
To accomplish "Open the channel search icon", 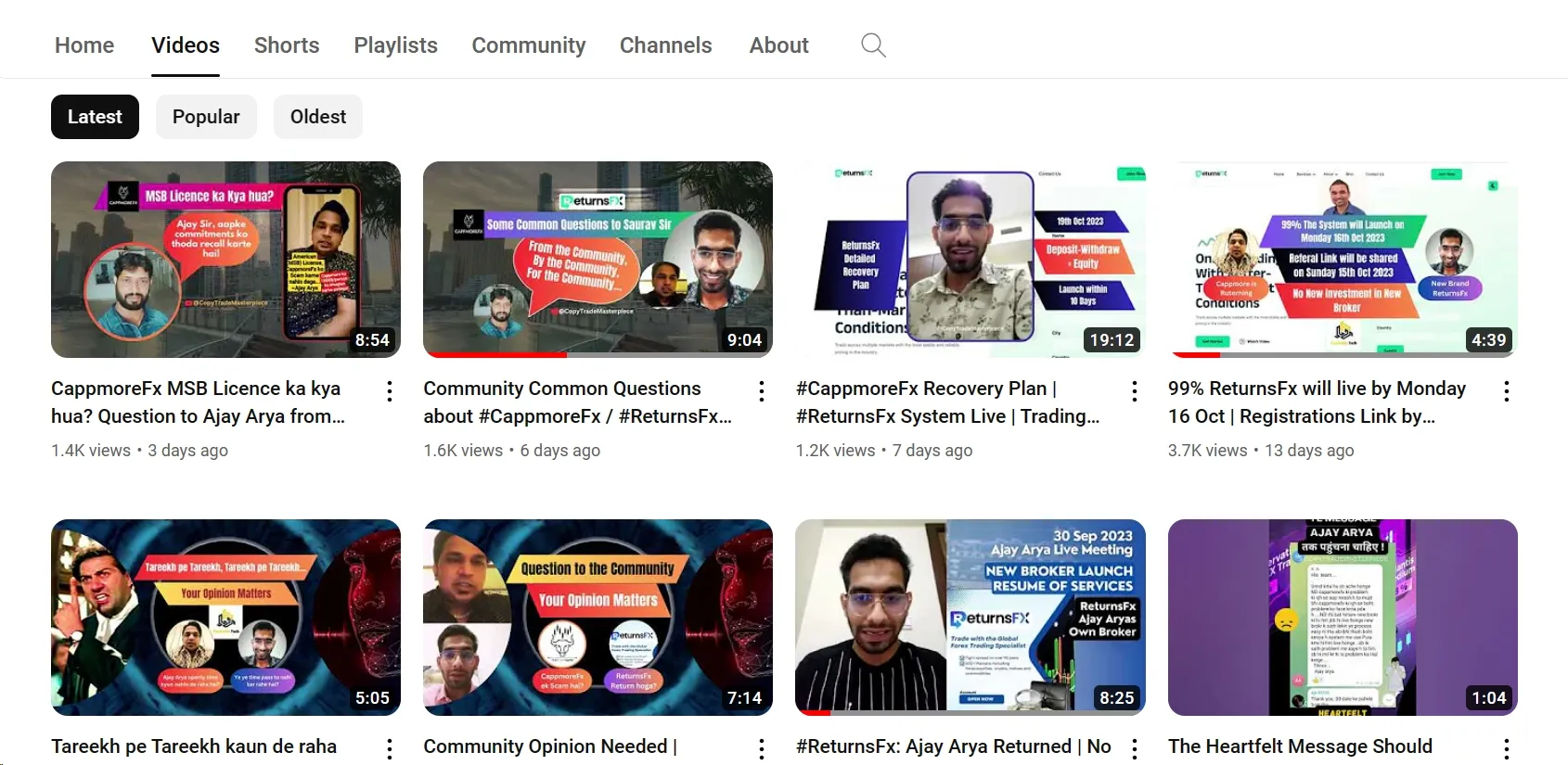I will [x=873, y=45].
